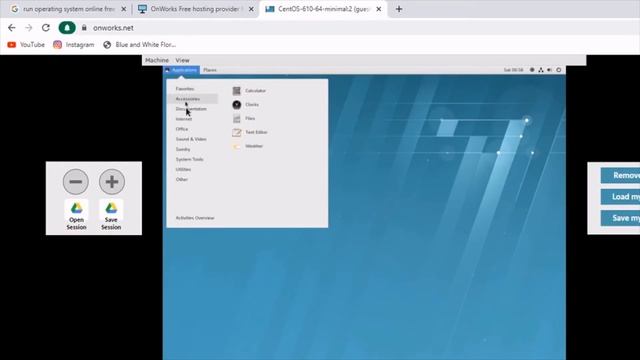
Task: Click the network icon in CentOS top bar
Action: [541, 70]
